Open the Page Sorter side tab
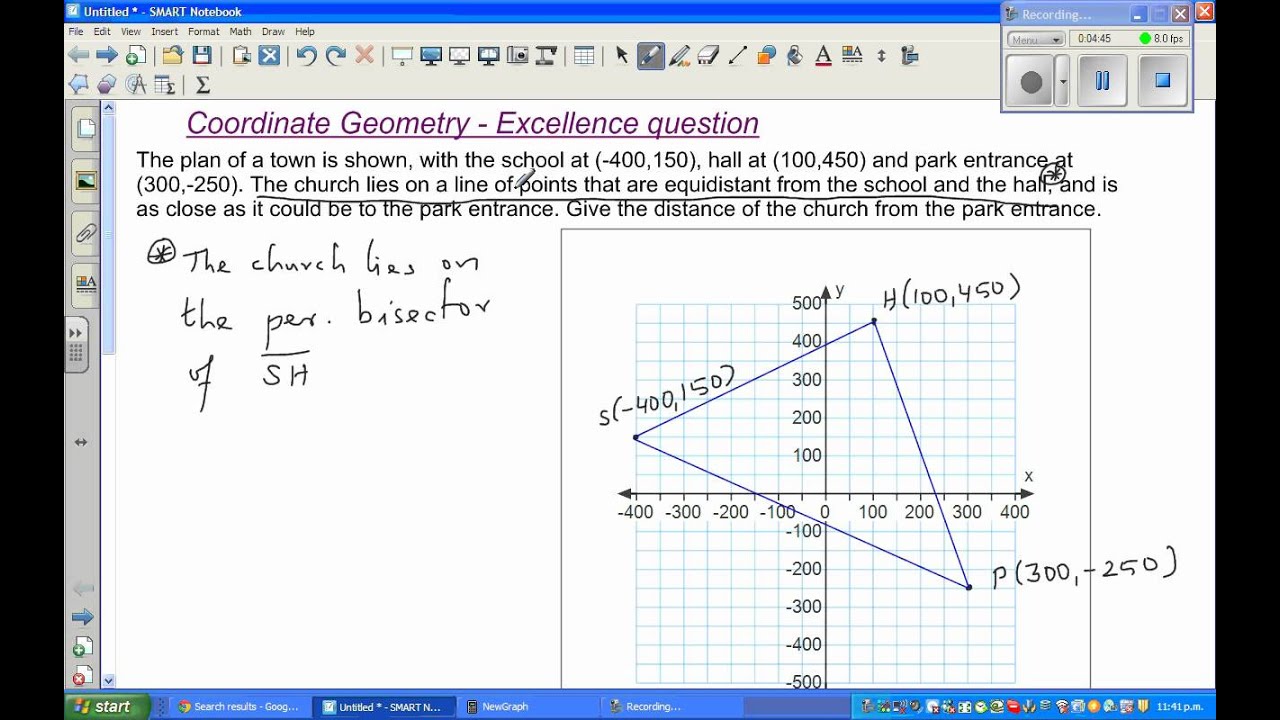 (x=86, y=128)
